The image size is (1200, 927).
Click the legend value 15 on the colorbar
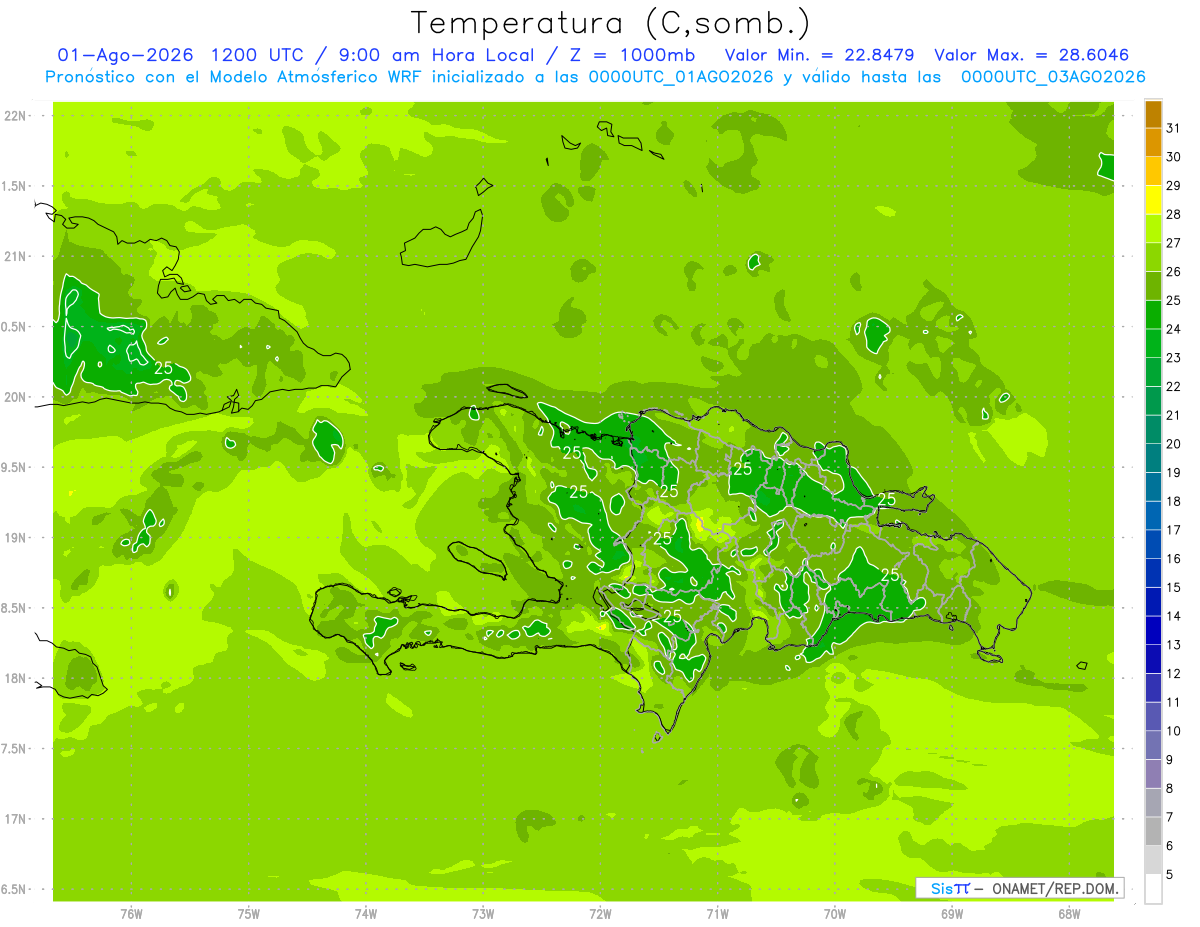pyautogui.click(x=1174, y=587)
